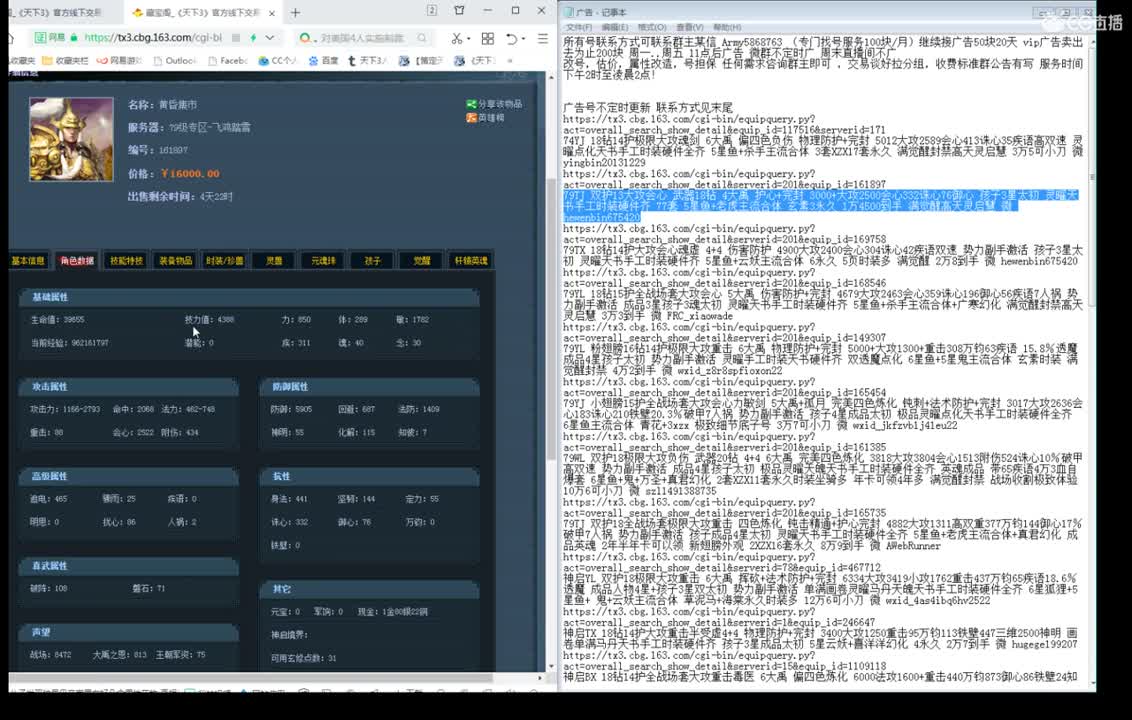Click the highlighted 79TJ text block in Notepad

(x=821, y=206)
